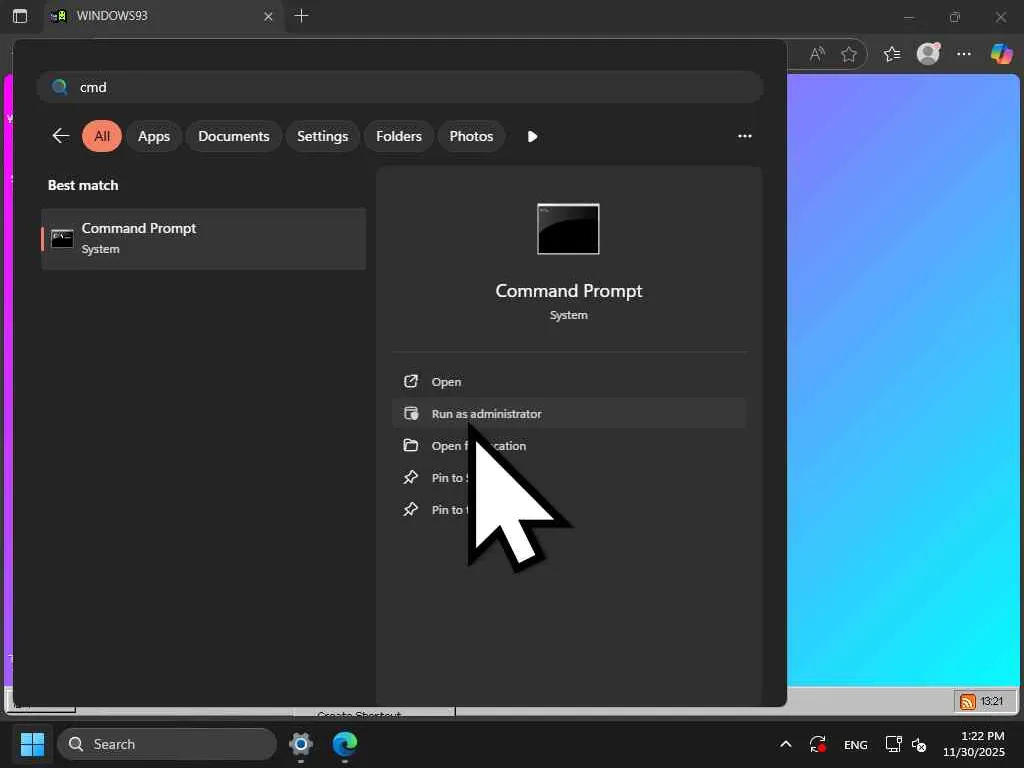Click the large Command Prompt preview icon
The width and height of the screenshot is (1024, 768).
[568, 229]
